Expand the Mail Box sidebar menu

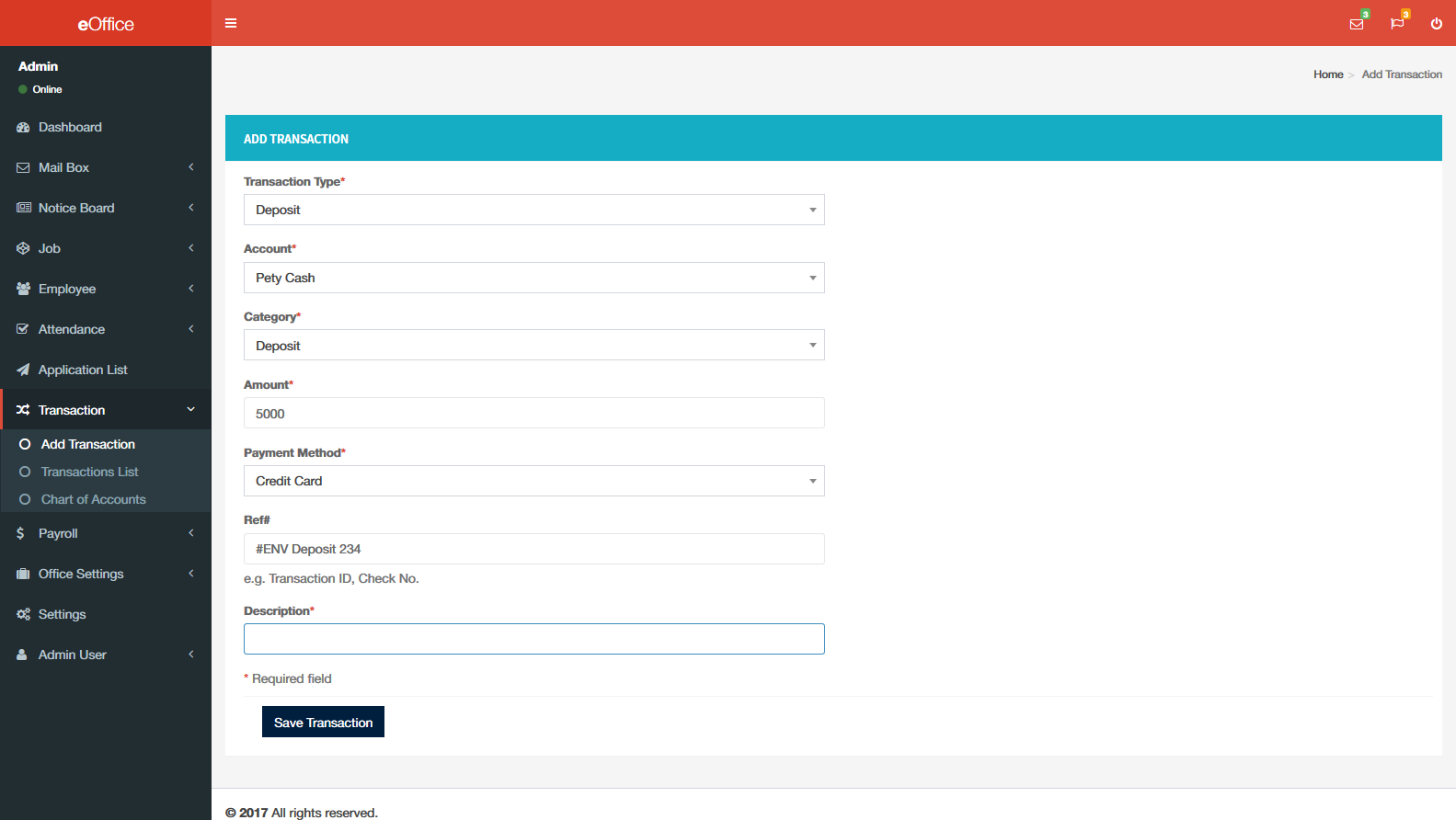click(105, 167)
